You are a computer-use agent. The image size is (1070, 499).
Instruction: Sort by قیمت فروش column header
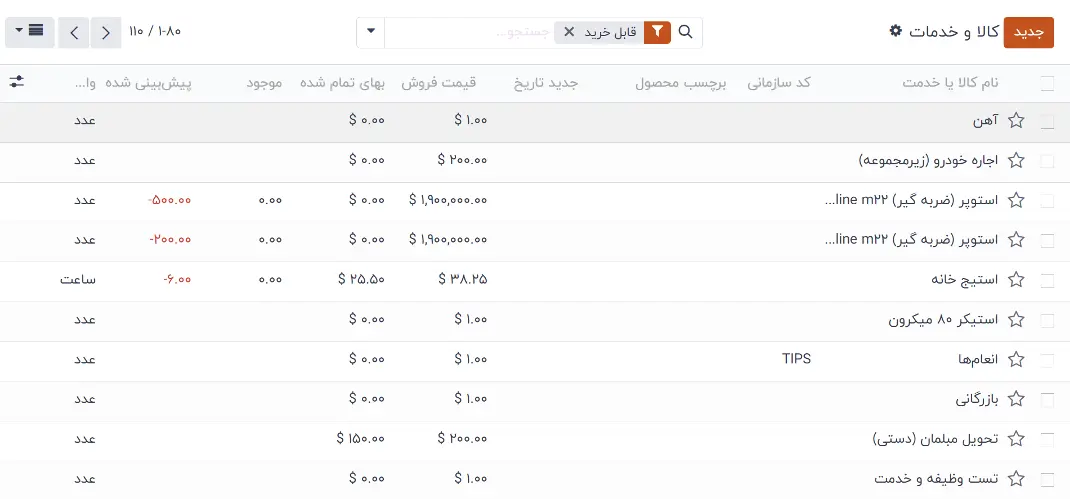(438, 83)
